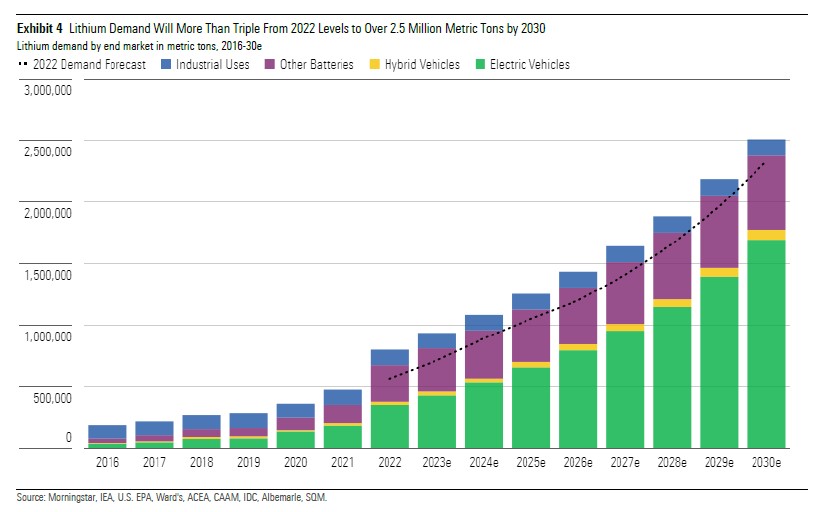Click the Hybrid Vehicles yellow legend swatch
The width and height of the screenshot is (817, 512).
[x=375, y=65]
